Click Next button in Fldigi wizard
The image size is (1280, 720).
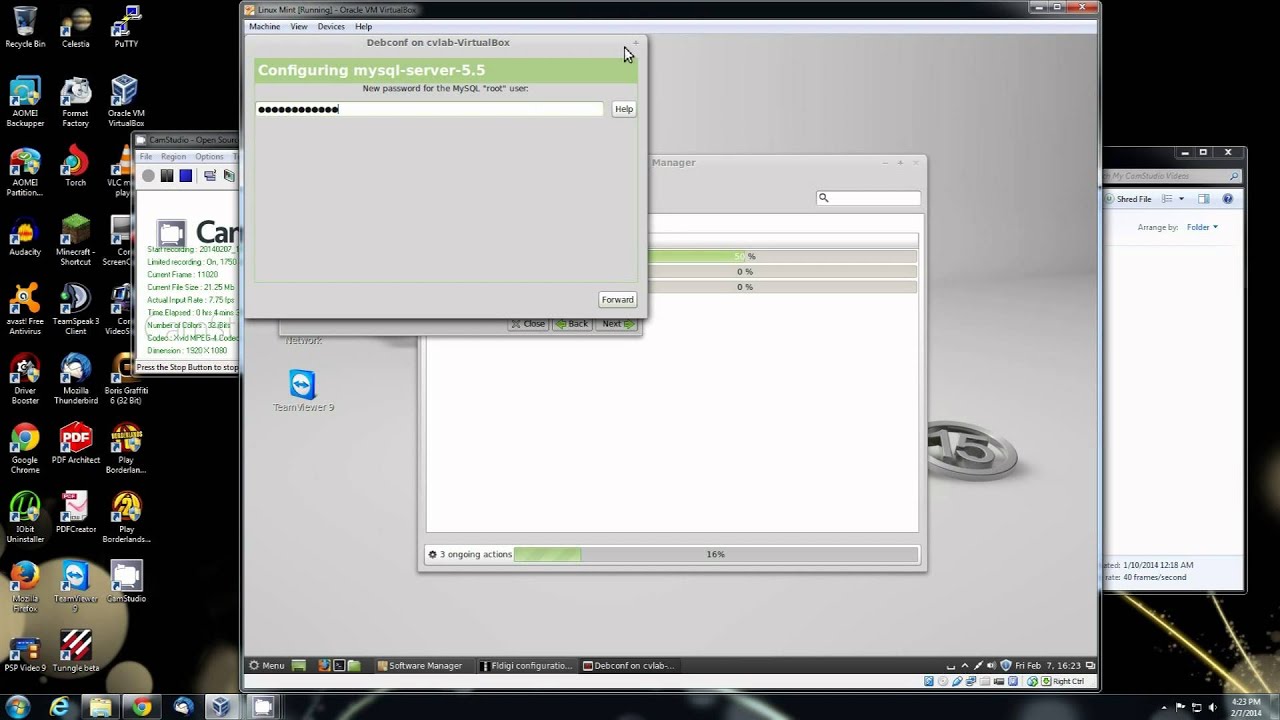pos(616,324)
